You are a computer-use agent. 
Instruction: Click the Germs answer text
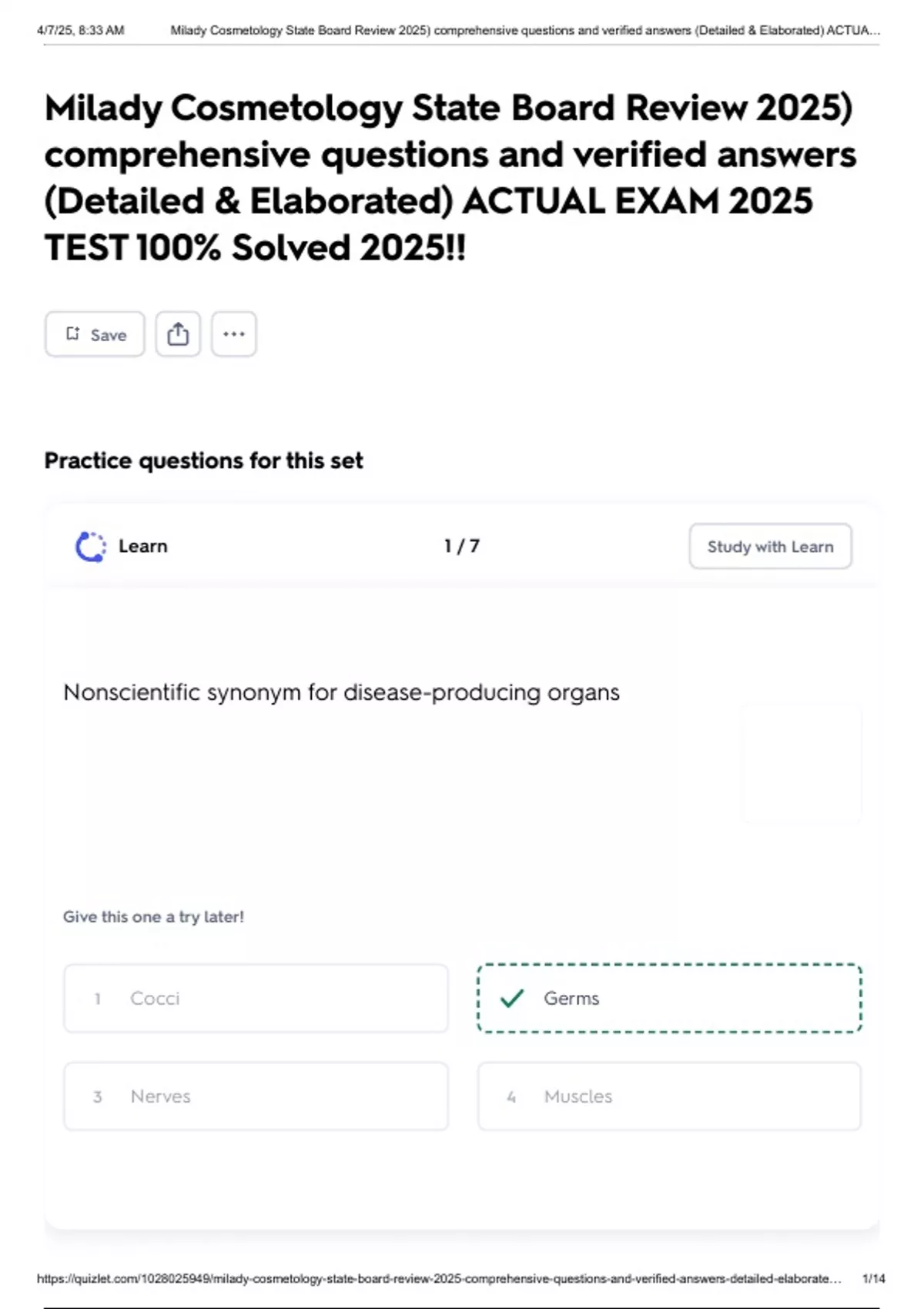click(x=571, y=999)
